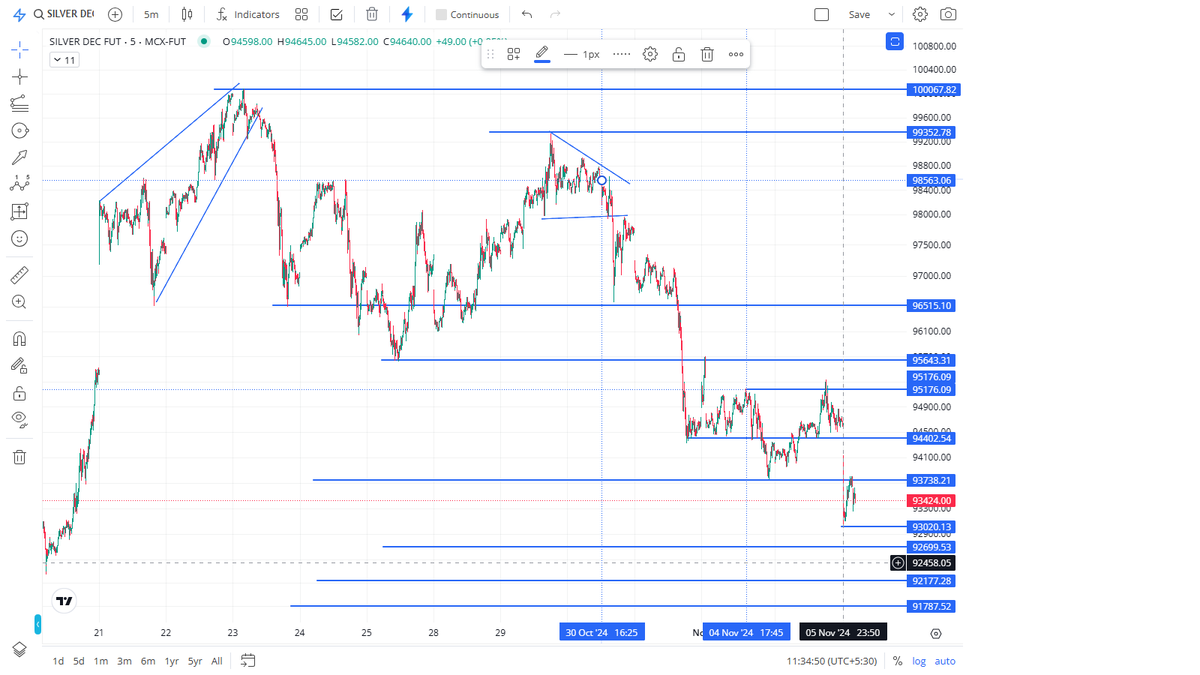This screenshot has width=1200, height=675.
Task: Toggle stay in drawing mode
Action: click(19, 365)
